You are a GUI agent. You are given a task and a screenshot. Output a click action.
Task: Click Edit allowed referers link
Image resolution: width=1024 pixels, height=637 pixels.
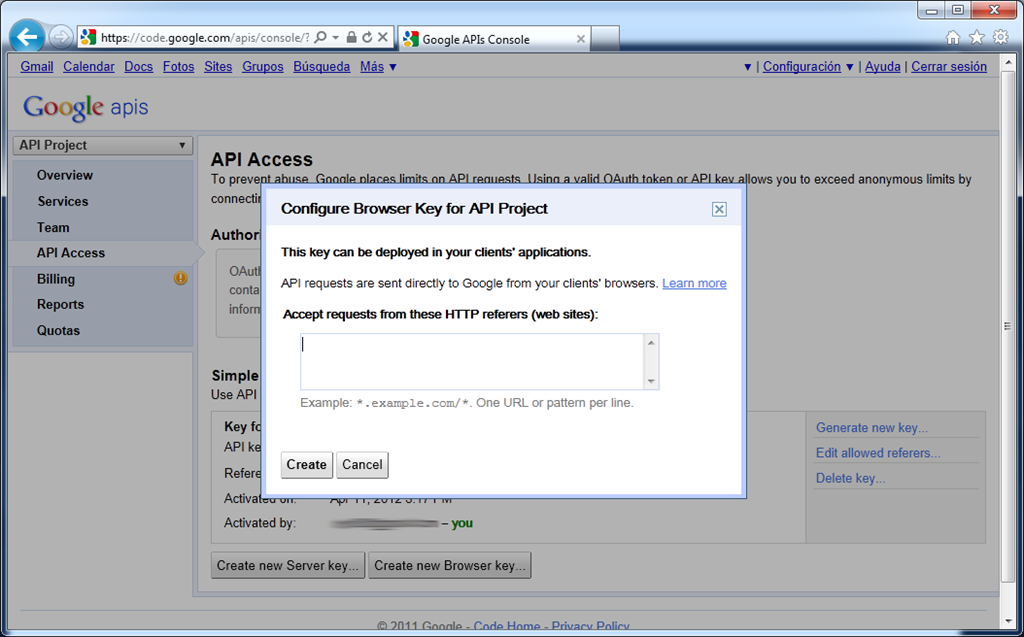(x=878, y=453)
